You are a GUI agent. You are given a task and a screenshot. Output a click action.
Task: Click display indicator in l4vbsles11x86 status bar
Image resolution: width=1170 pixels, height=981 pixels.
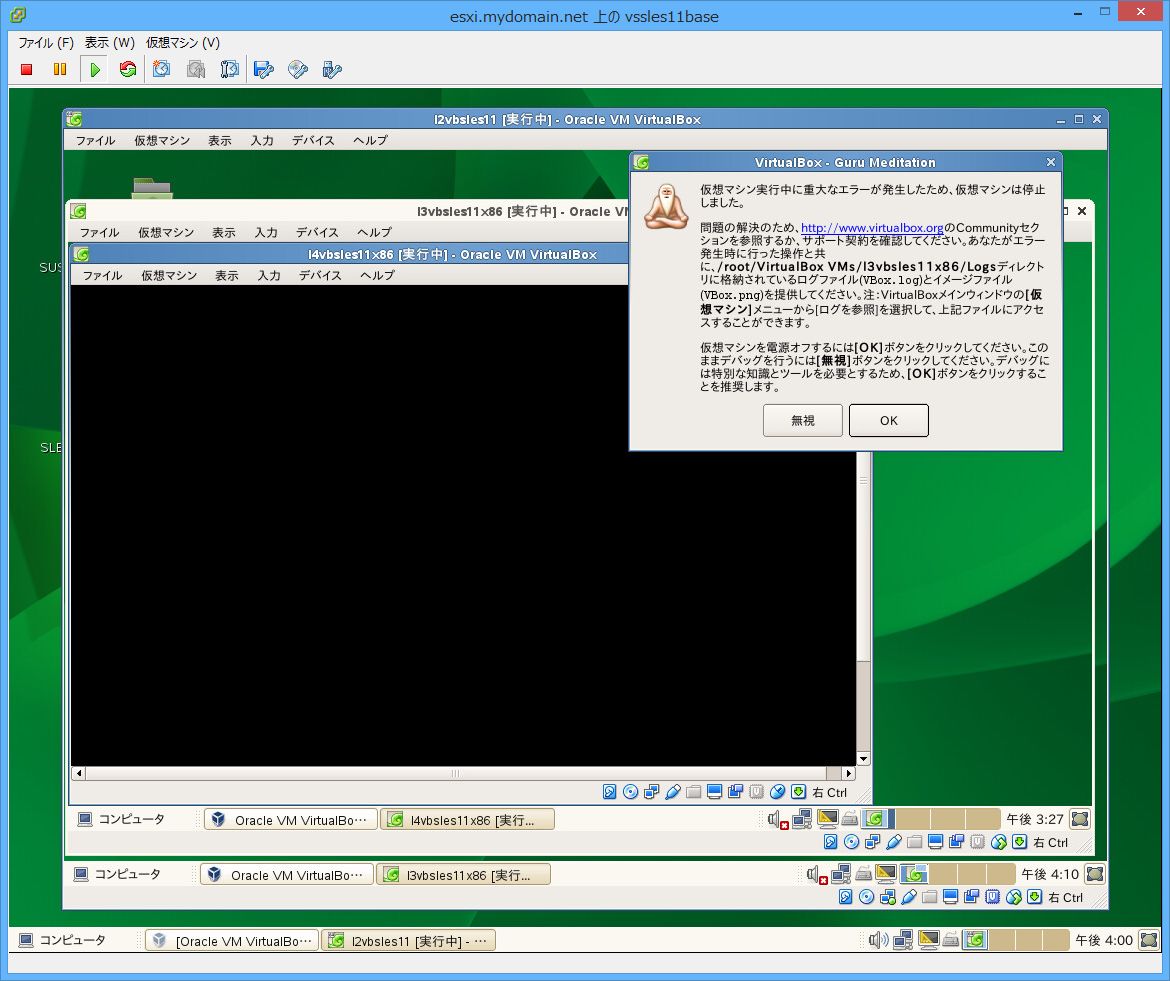tap(714, 792)
